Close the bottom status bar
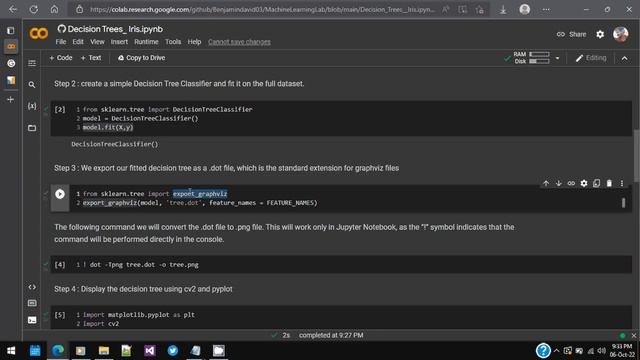Image resolution: width=640 pixels, height=360 pixels. click(x=634, y=336)
